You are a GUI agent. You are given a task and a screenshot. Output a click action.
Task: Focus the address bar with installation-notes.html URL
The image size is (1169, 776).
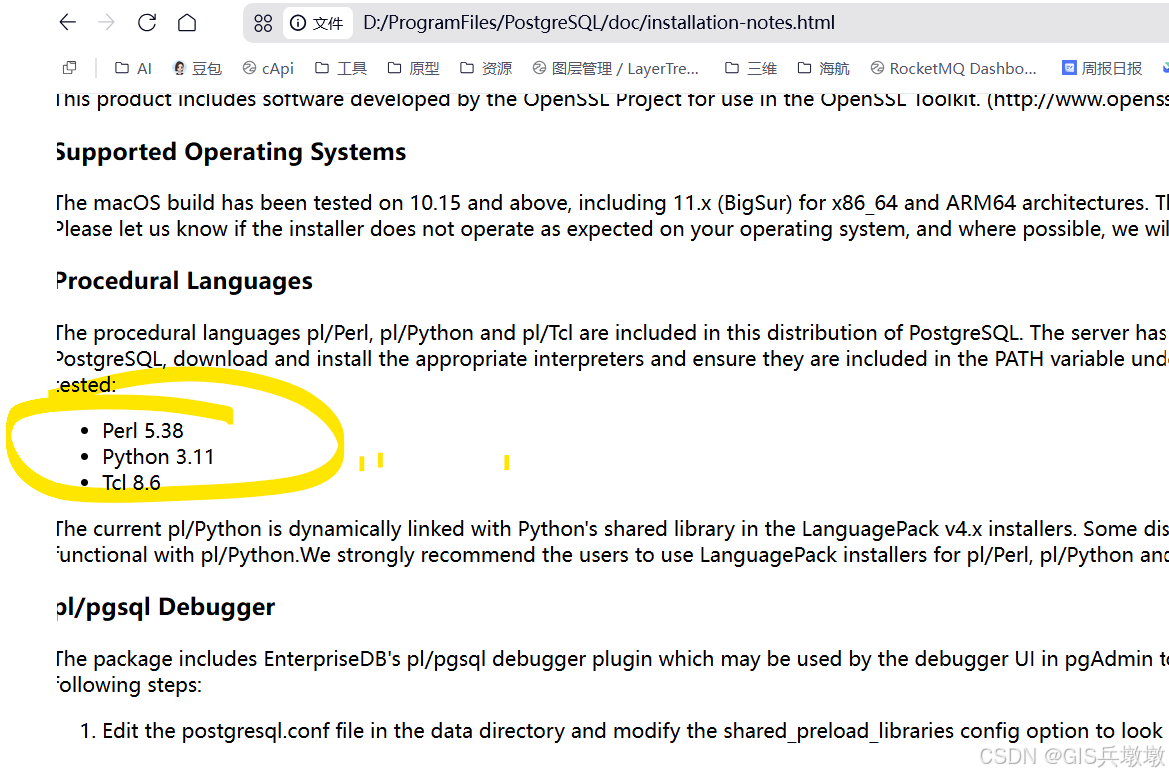coord(599,23)
